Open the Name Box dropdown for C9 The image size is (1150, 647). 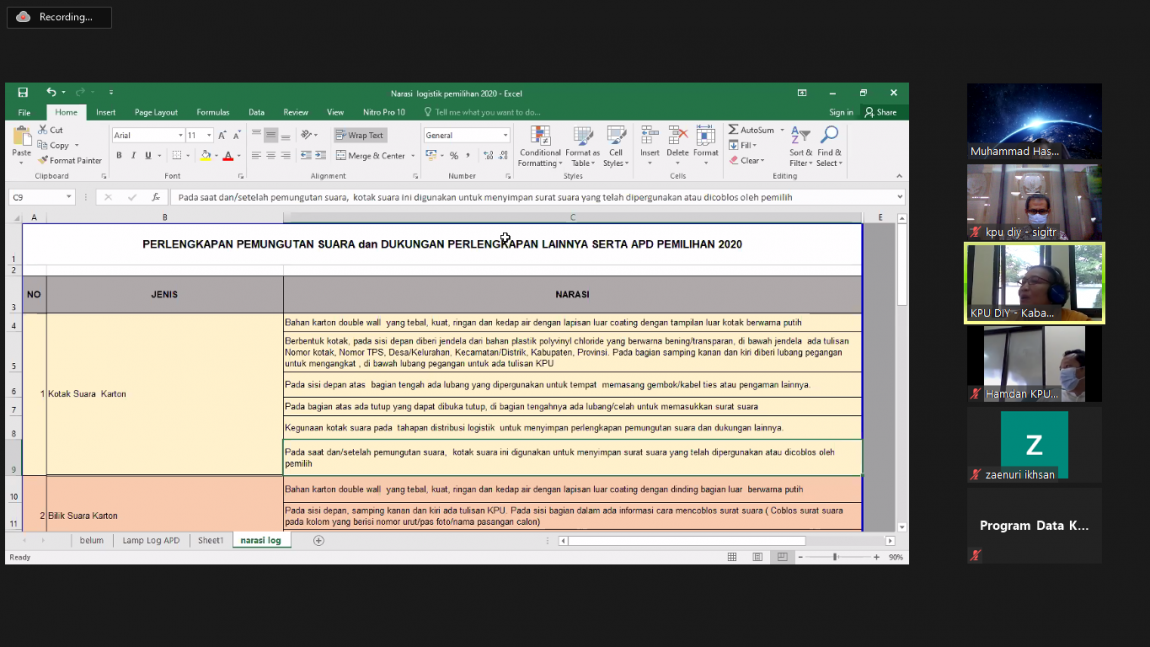click(x=68, y=197)
